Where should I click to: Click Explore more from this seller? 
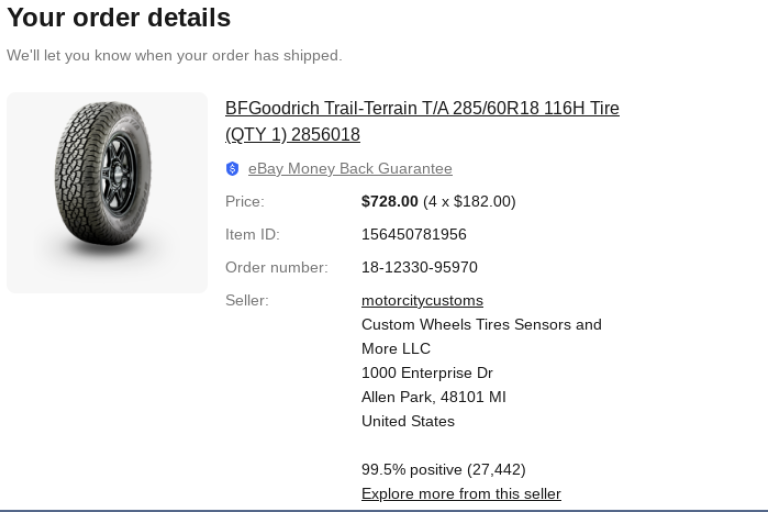[461, 494]
